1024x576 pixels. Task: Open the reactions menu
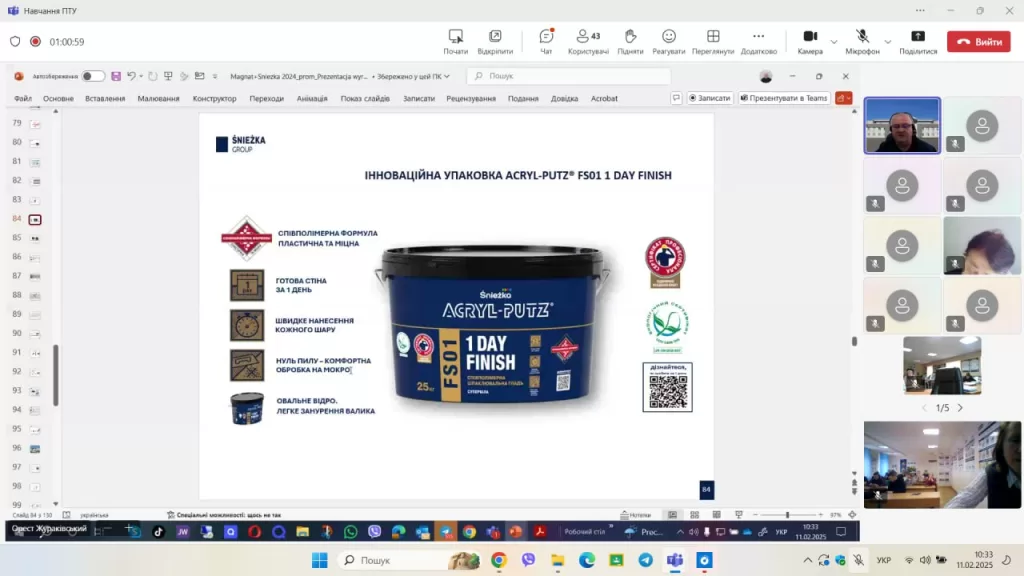(668, 41)
